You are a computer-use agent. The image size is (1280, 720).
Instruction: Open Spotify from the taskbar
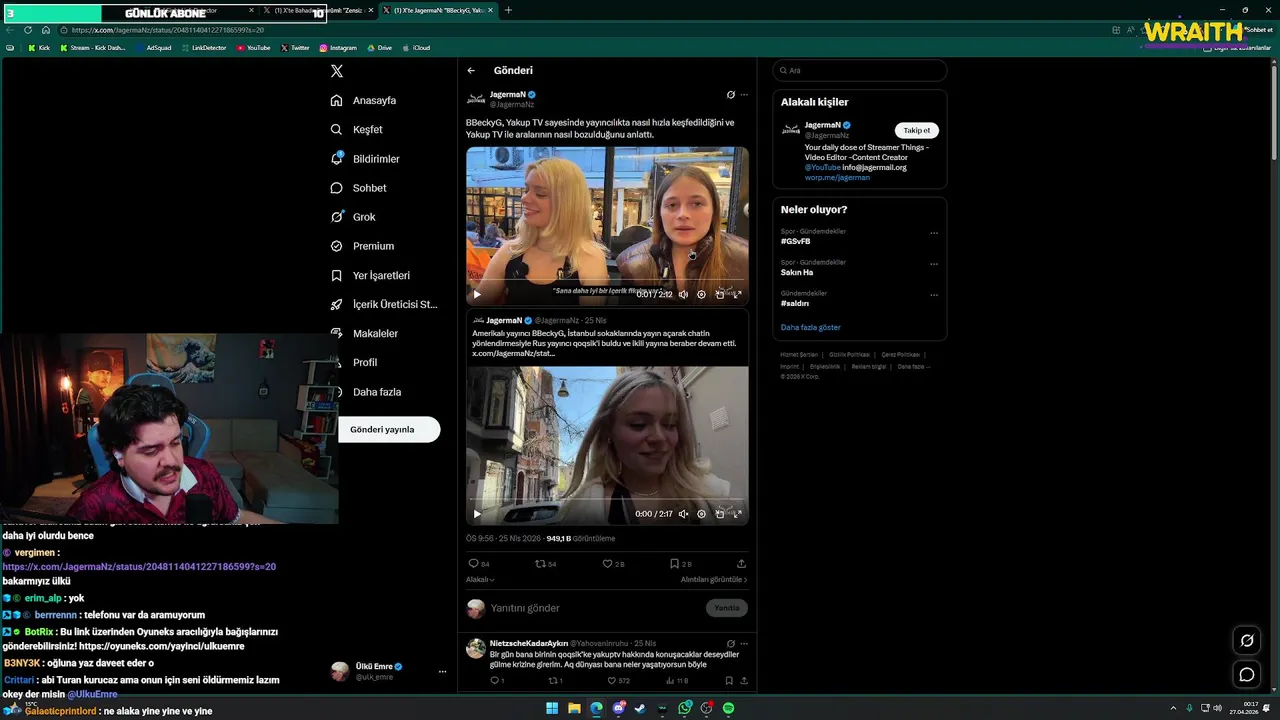728,708
